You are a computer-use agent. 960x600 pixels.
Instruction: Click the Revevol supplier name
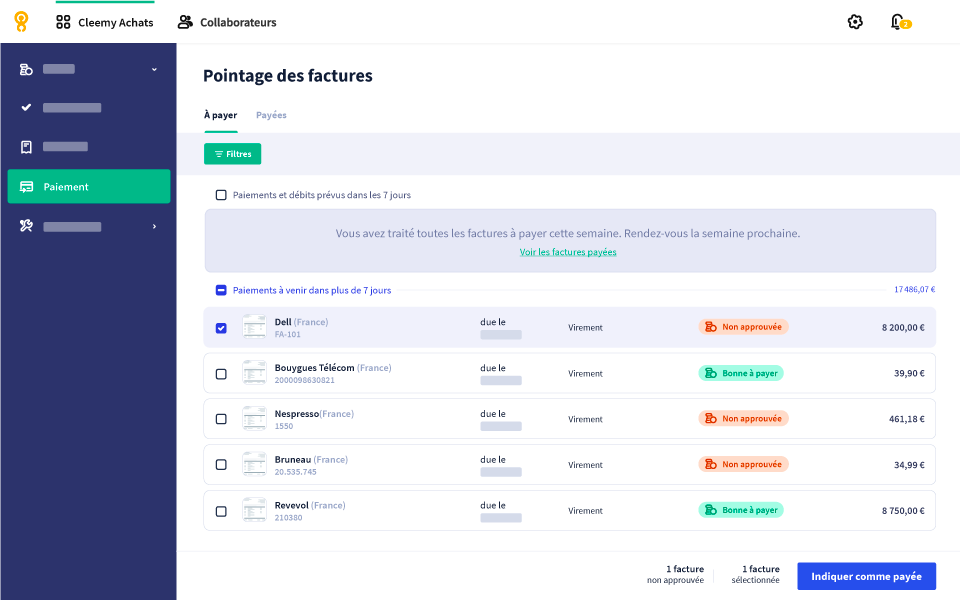pyautogui.click(x=291, y=505)
